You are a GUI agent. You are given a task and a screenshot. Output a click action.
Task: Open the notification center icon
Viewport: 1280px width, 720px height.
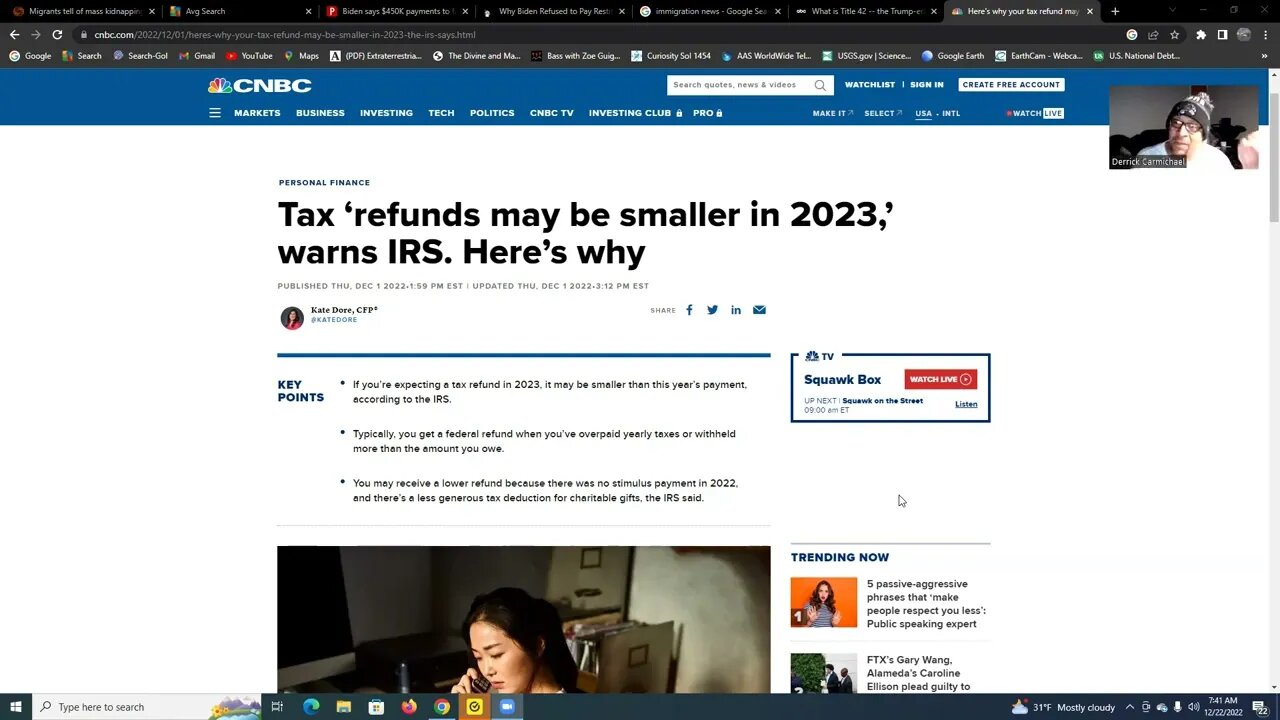[x=1260, y=707]
